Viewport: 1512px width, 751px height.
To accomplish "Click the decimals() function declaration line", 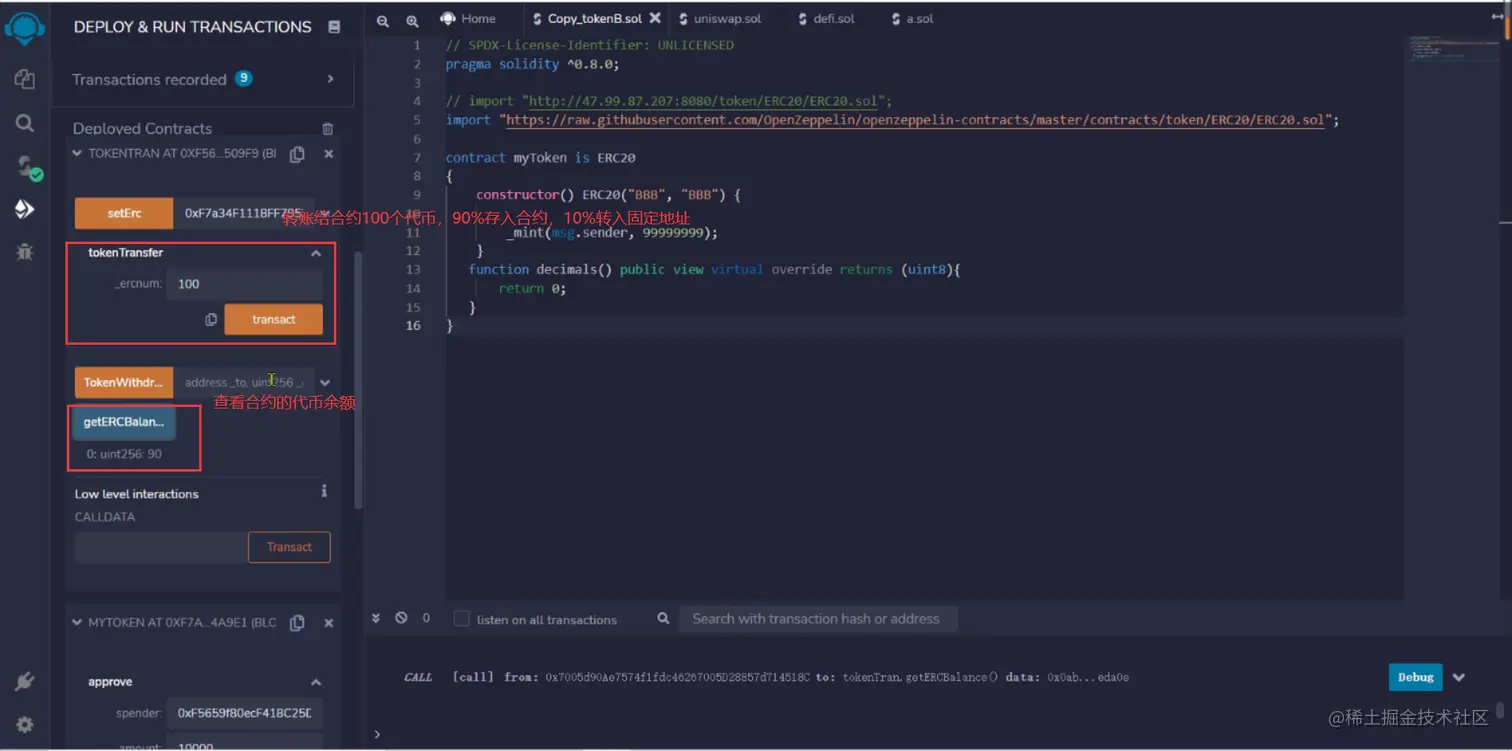I will point(714,270).
